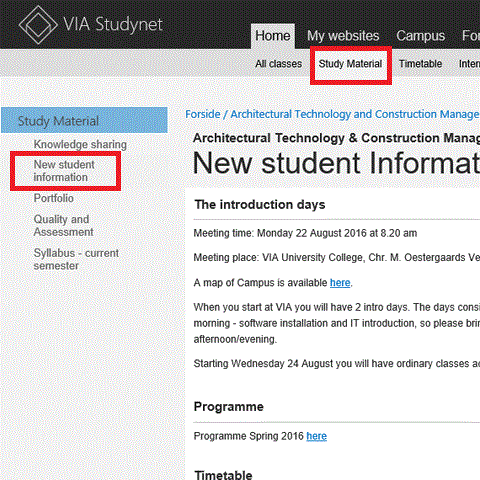Open Portfolio in the sidebar

[x=54, y=198]
